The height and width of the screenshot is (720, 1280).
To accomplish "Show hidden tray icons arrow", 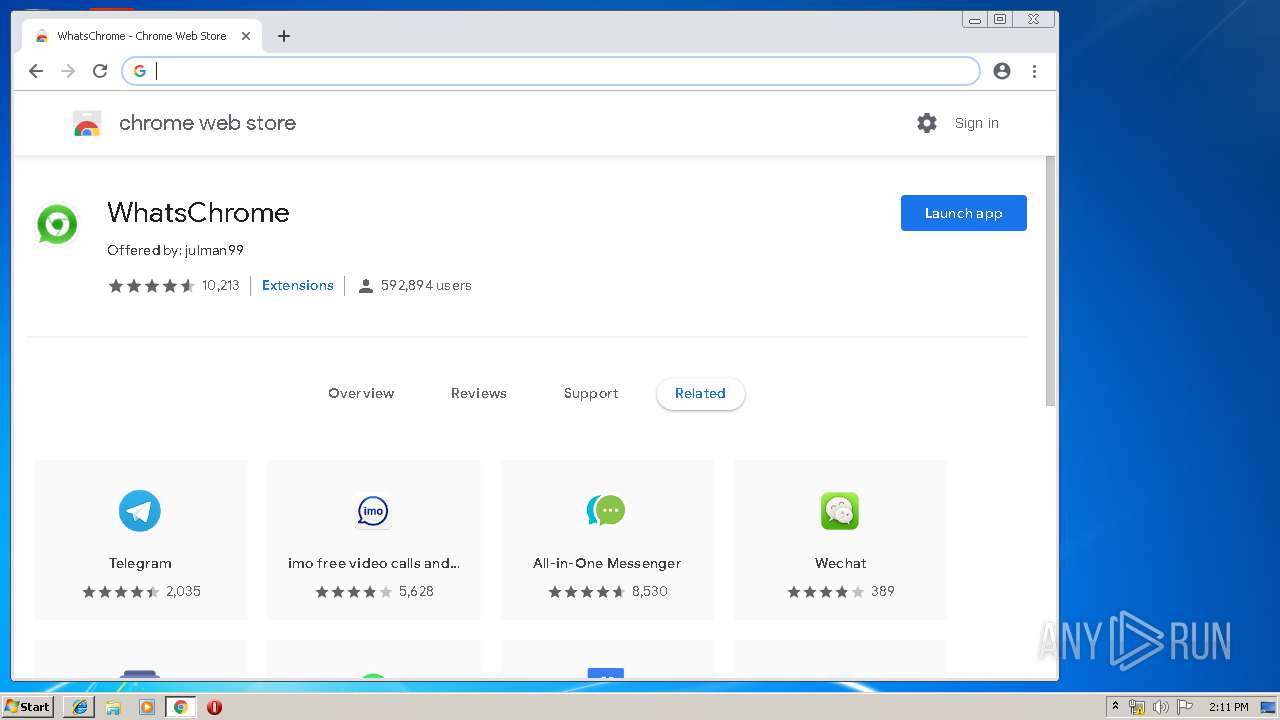I will tap(1115, 706).
